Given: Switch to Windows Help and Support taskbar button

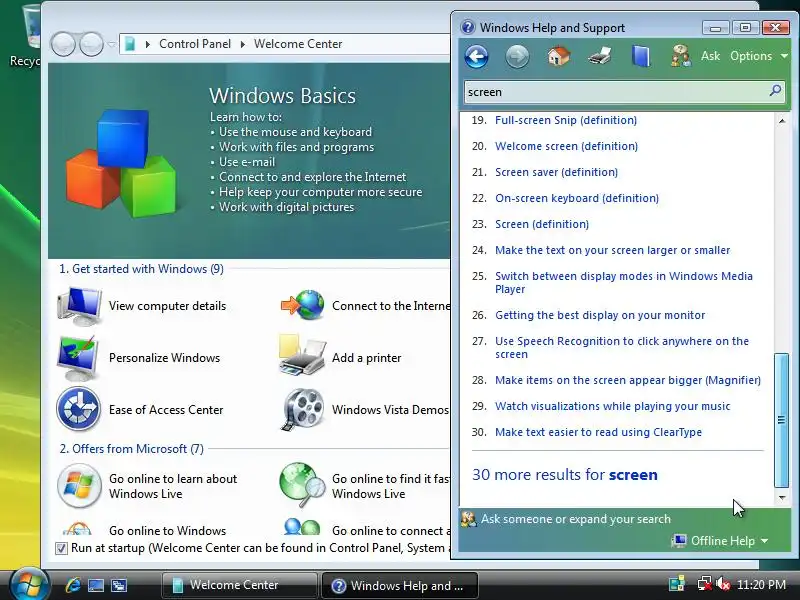Looking at the screenshot, I should (x=399, y=585).
